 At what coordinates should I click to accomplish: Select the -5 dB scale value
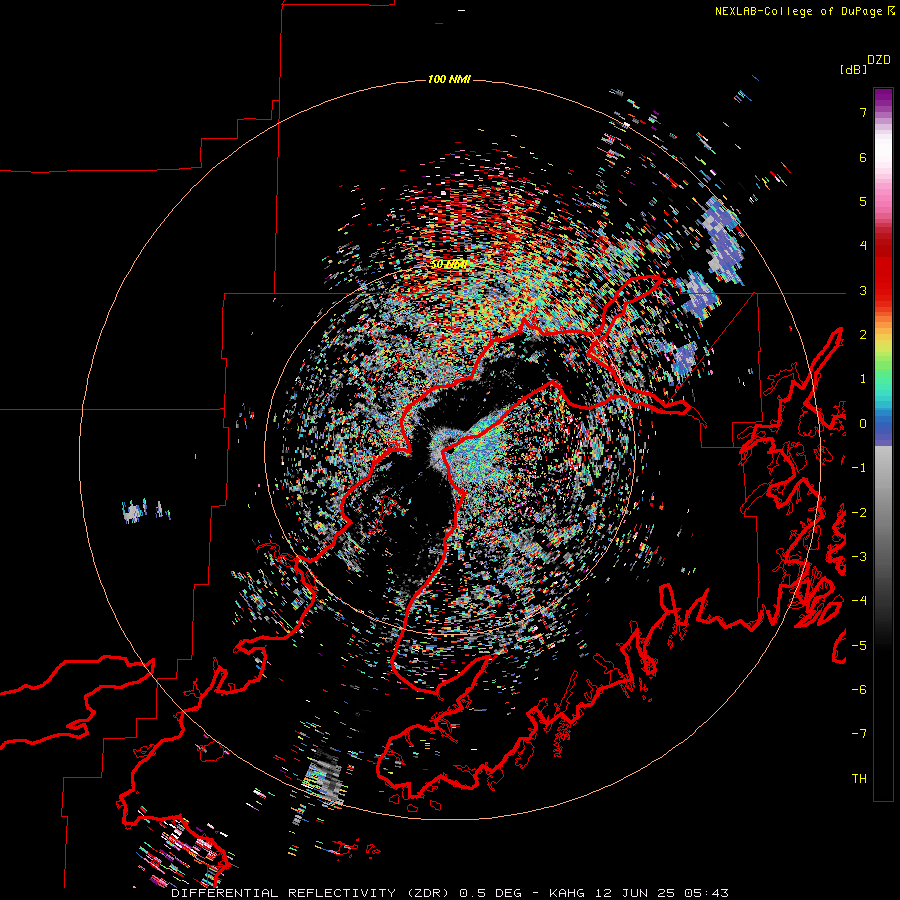tap(859, 646)
